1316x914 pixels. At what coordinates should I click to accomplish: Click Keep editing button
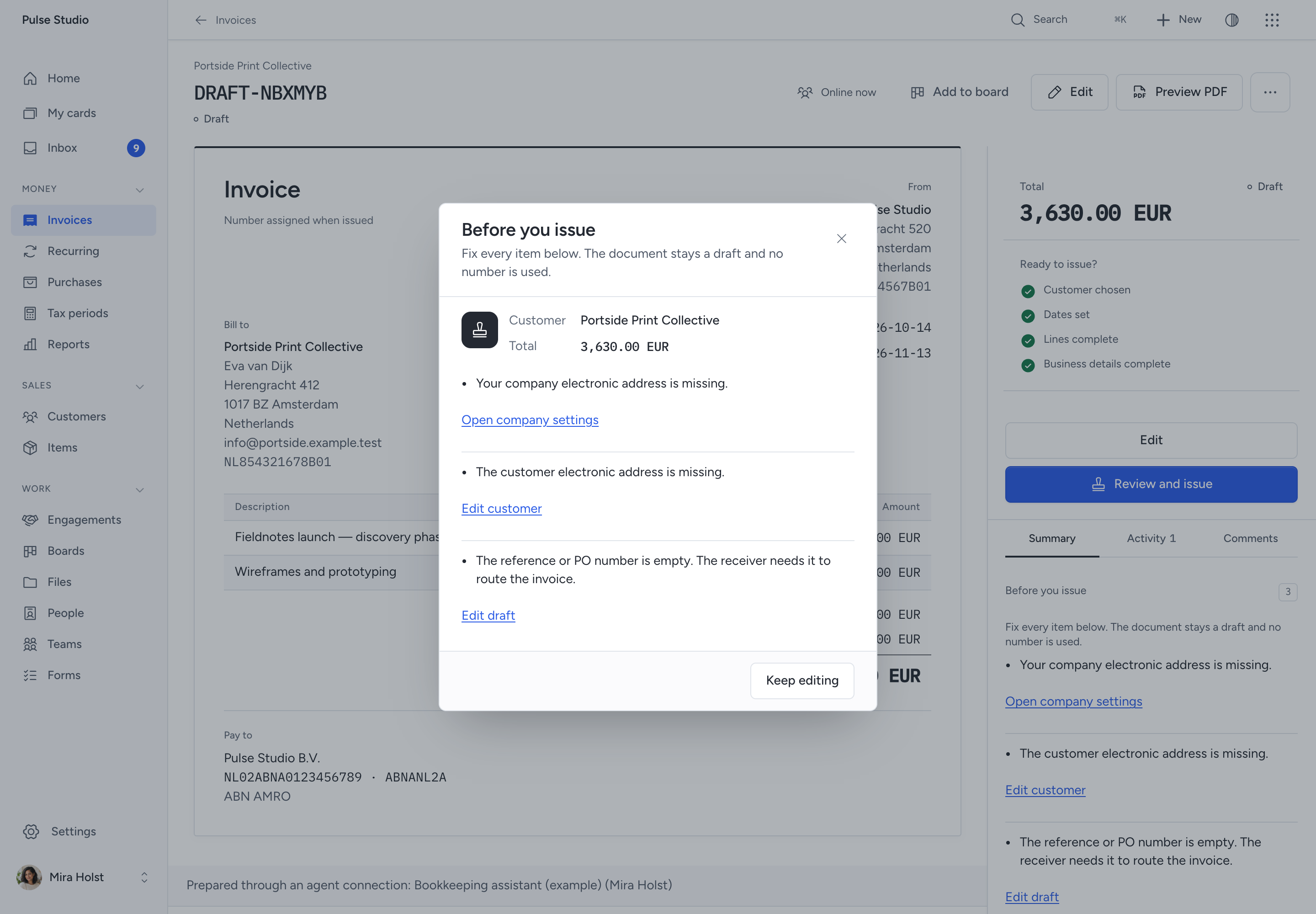[x=802, y=680]
